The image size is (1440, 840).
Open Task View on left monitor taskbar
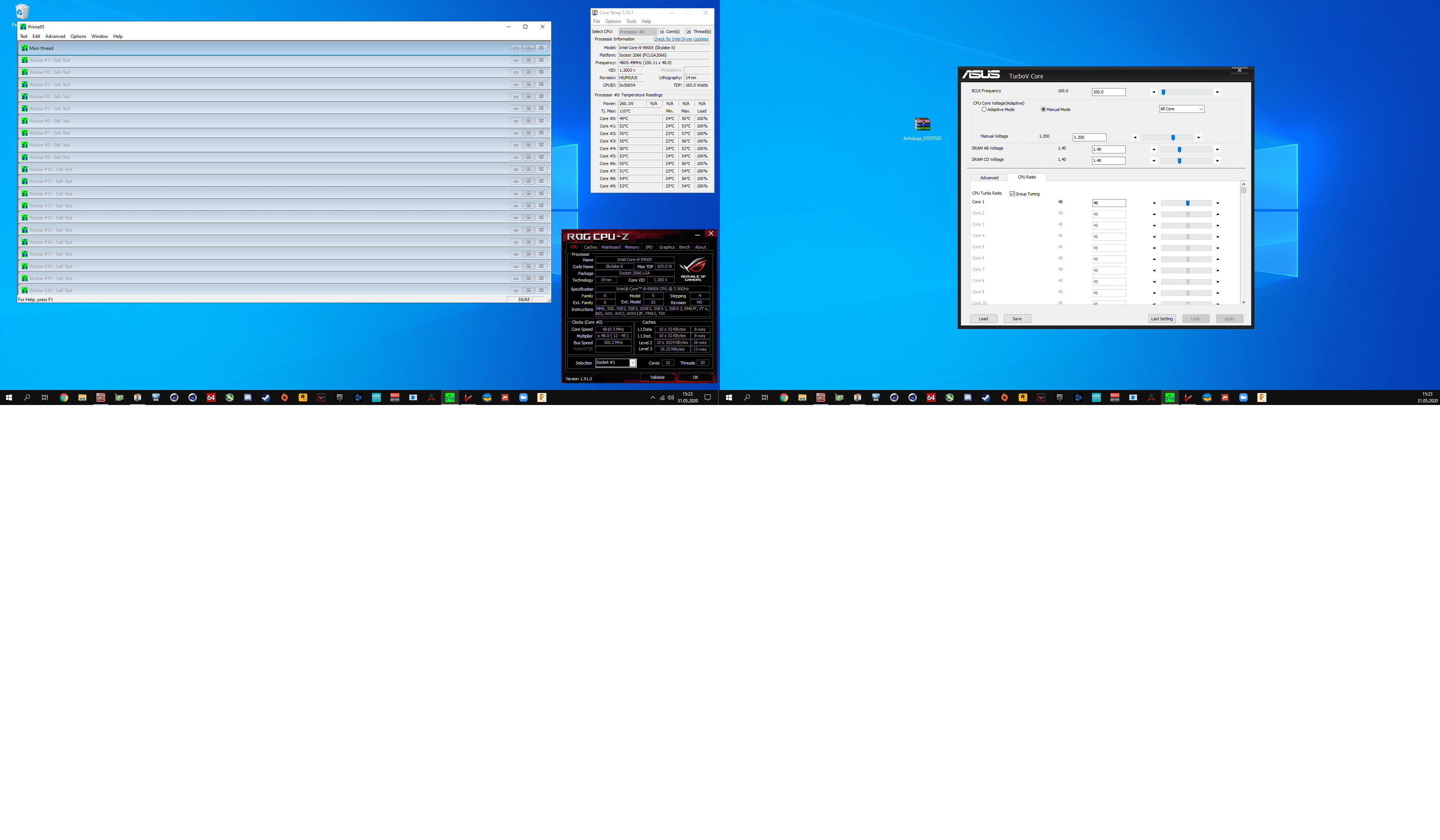point(45,398)
